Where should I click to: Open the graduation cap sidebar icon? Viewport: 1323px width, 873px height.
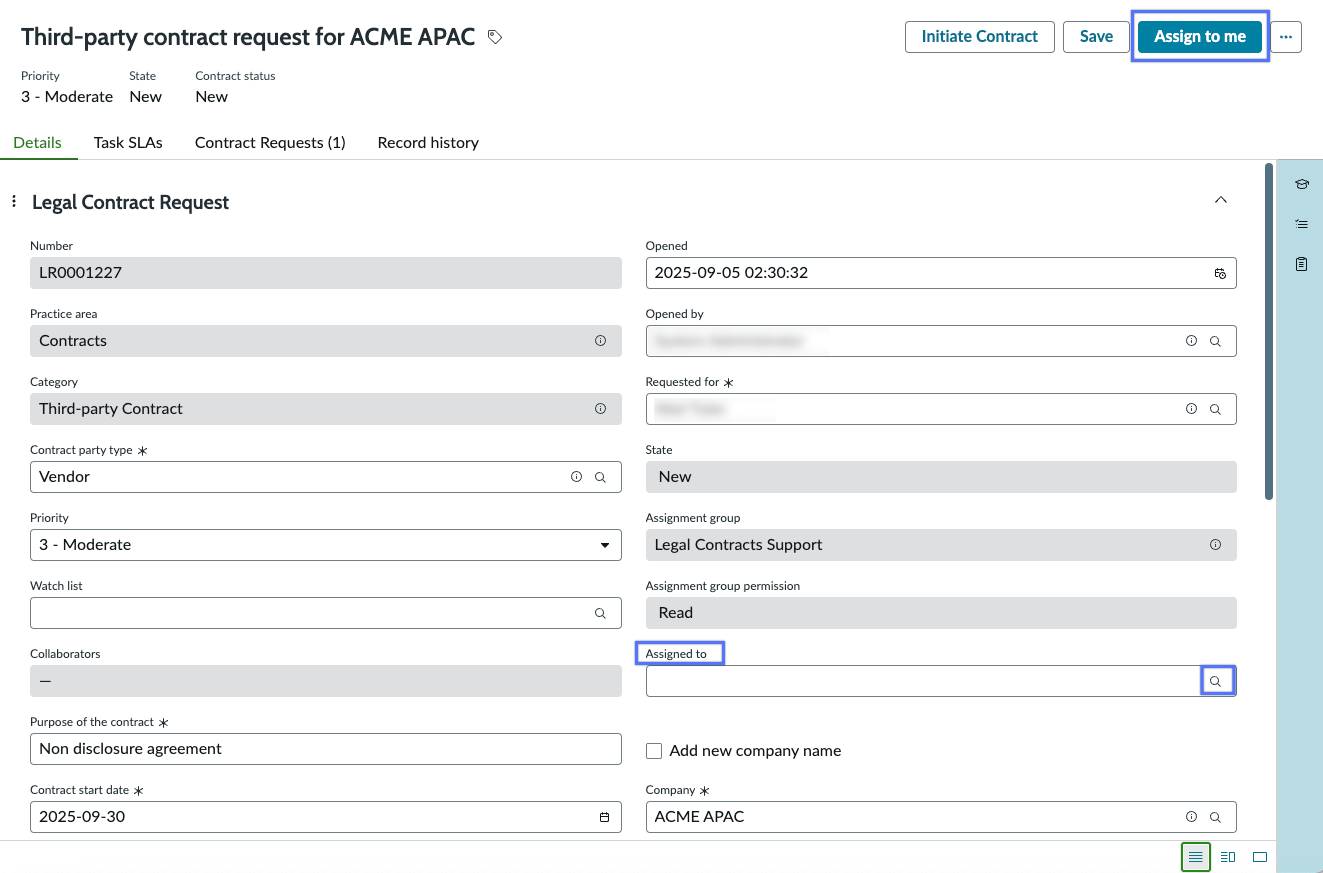[1301, 184]
